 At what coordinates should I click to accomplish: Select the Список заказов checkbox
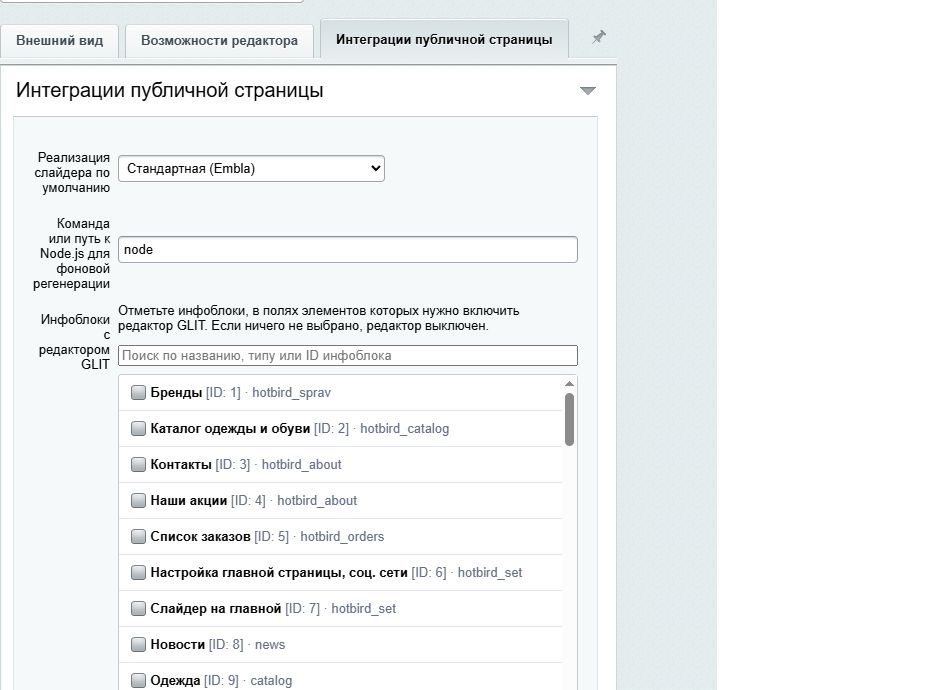pos(138,537)
